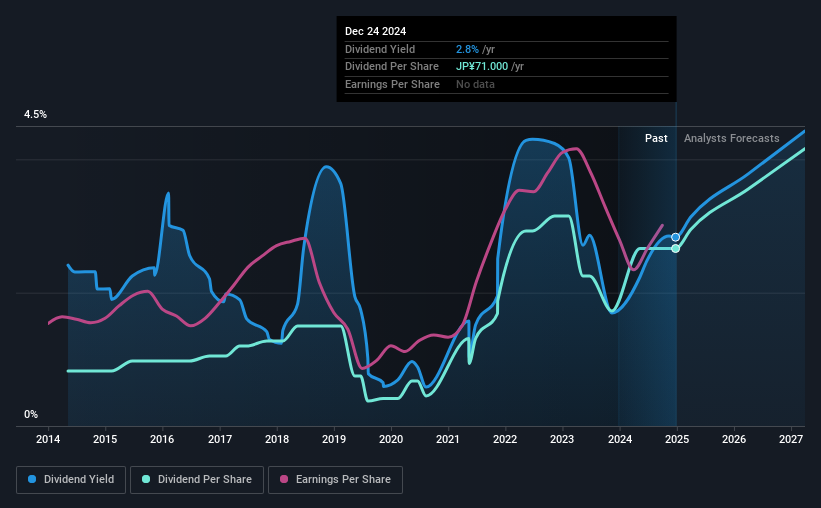Screen dimensions: 821x508
Task: Click the 2014 x-axis label
Action: [48, 439]
